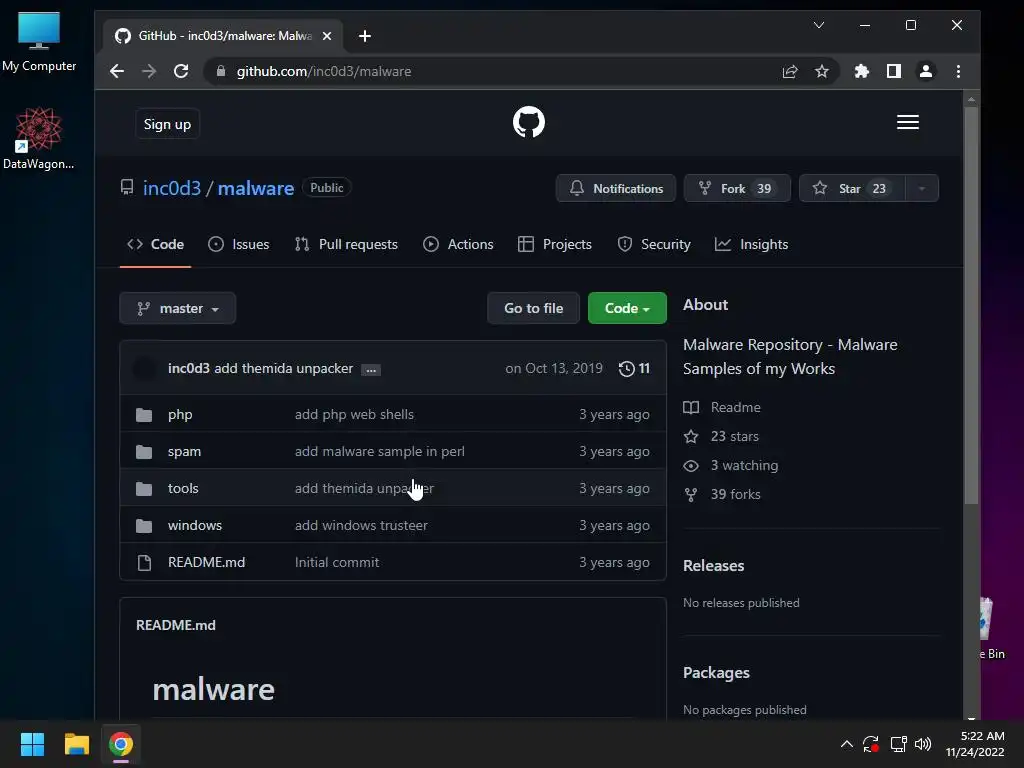Open the volume speaker tray icon
Screen dimensions: 1024x768
tap(923, 744)
